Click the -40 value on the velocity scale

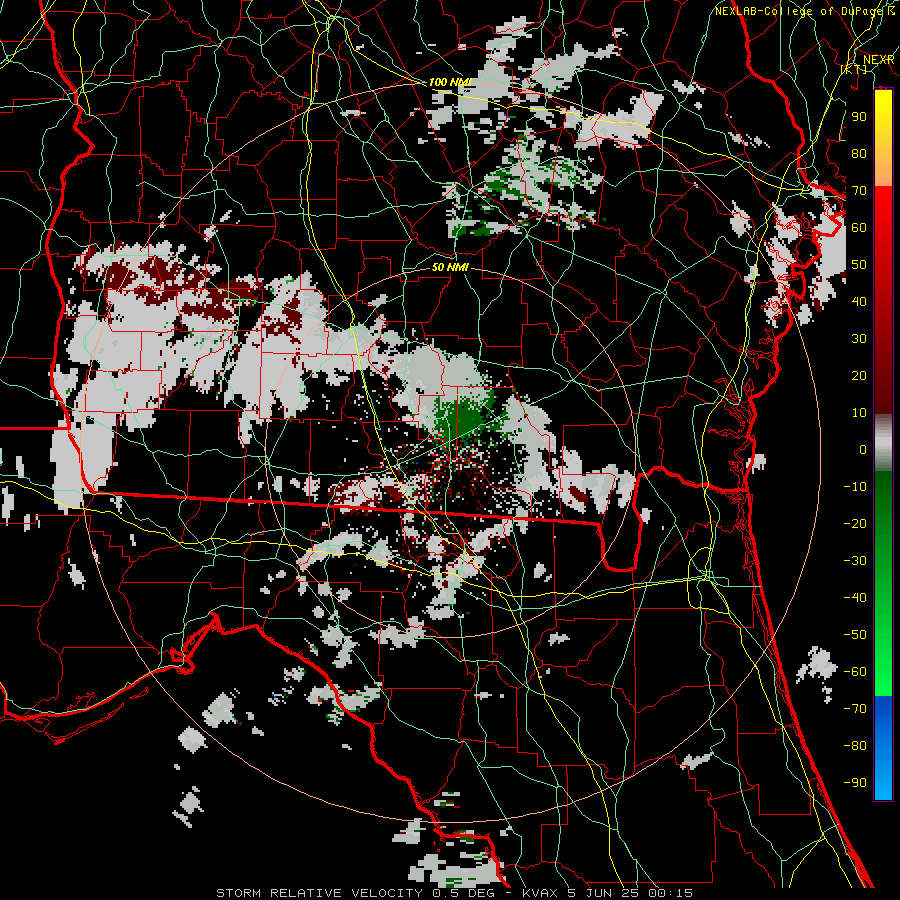click(855, 598)
